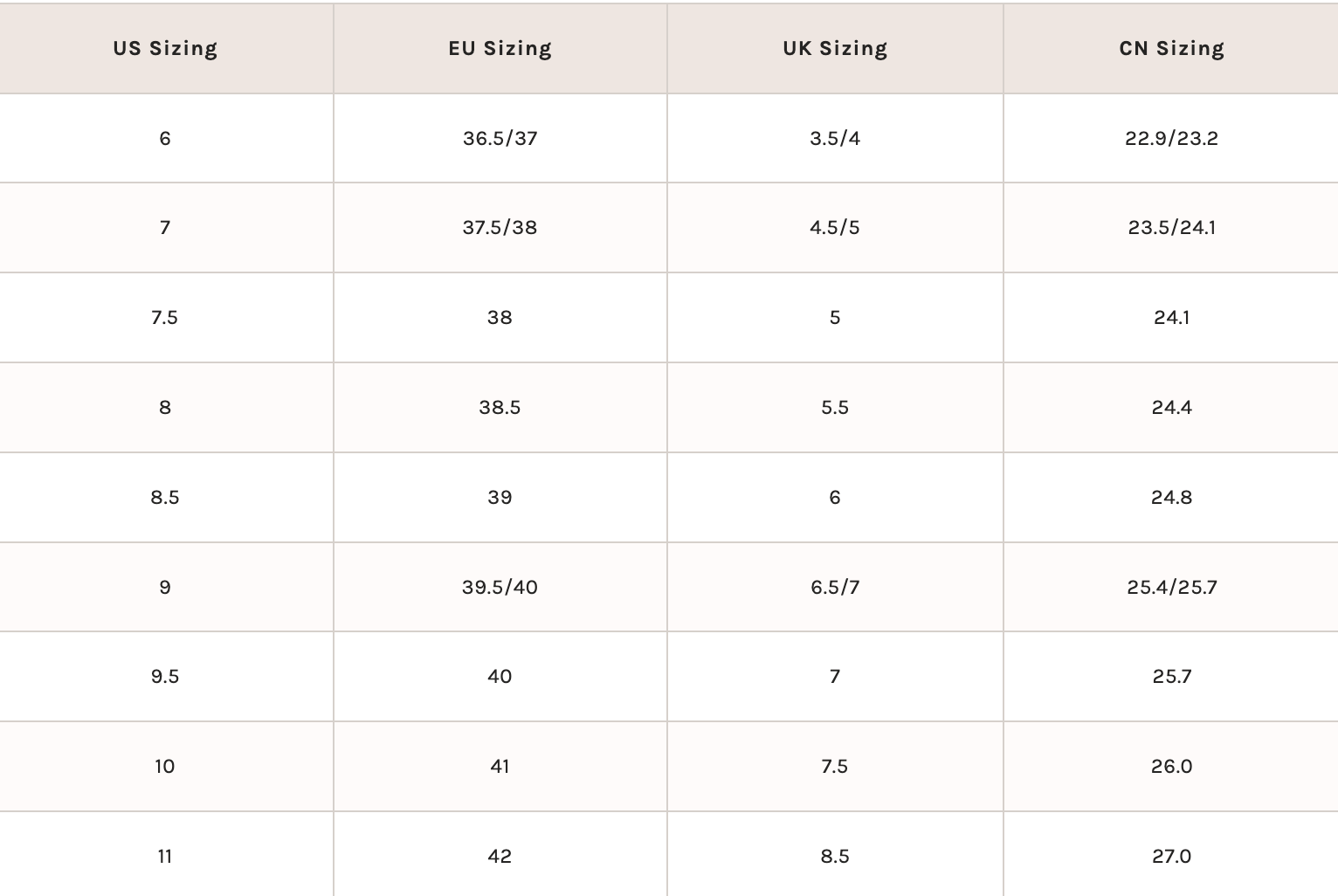Select the EU size 37.5/38 cell
This screenshot has height=896, width=1338.
pos(500,227)
